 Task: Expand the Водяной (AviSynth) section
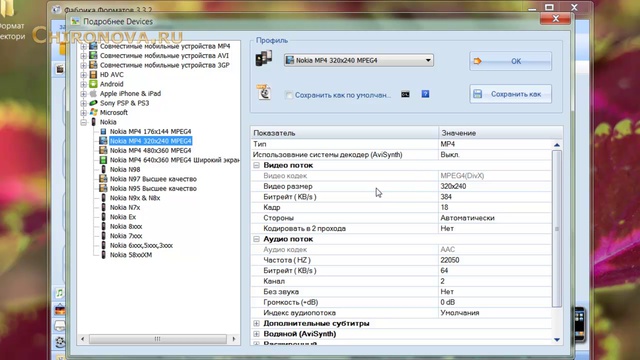tap(256, 334)
